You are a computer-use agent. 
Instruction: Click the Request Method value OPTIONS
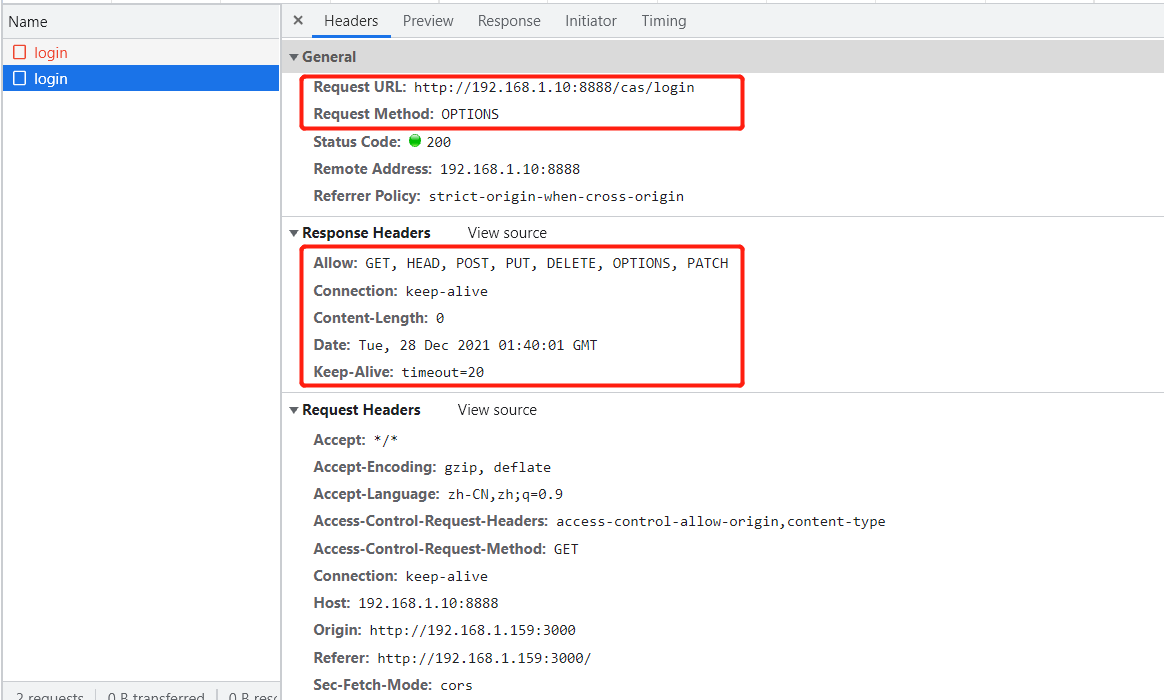(x=470, y=114)
